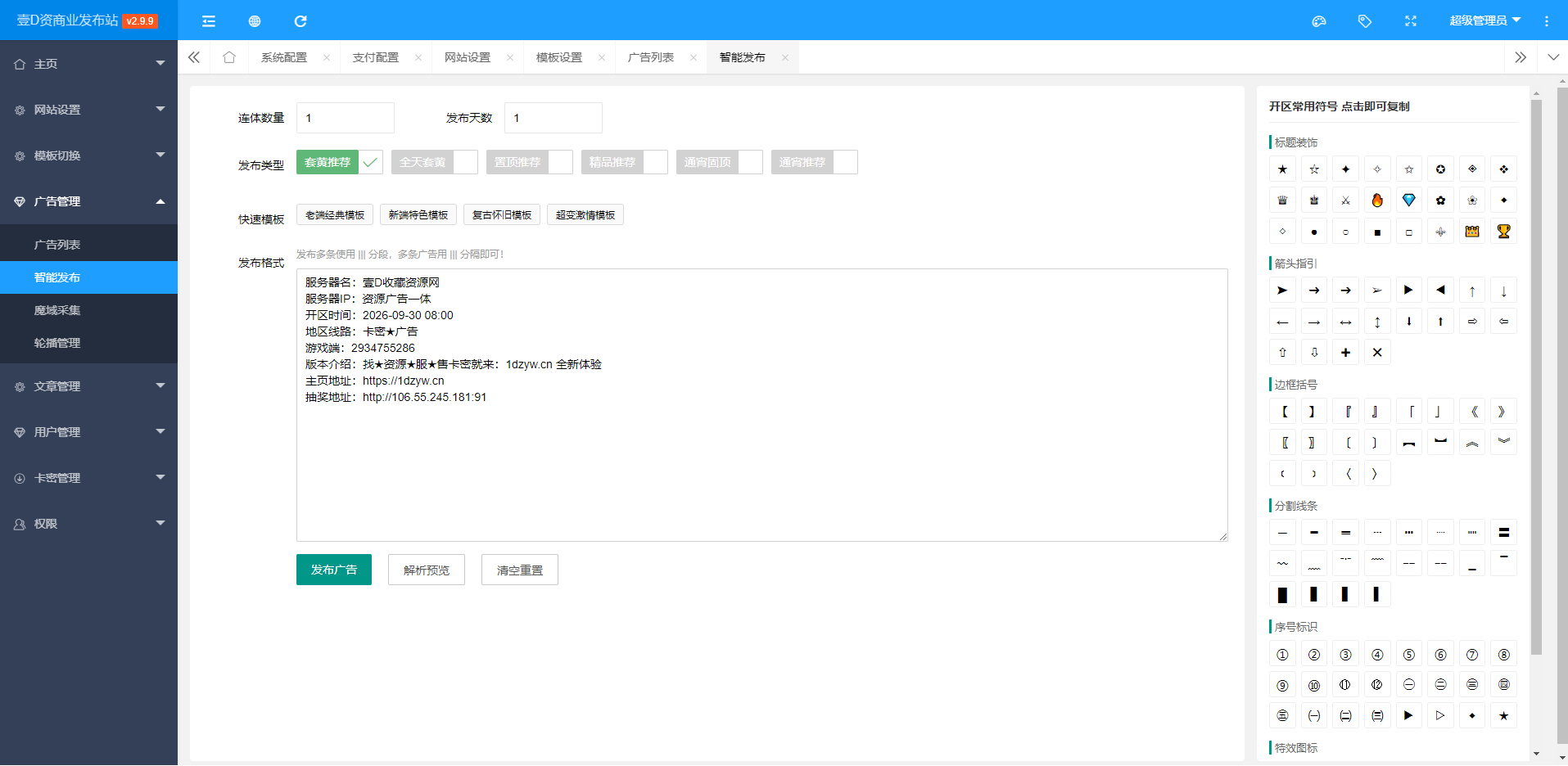Click the 清空重置 button

520,570
